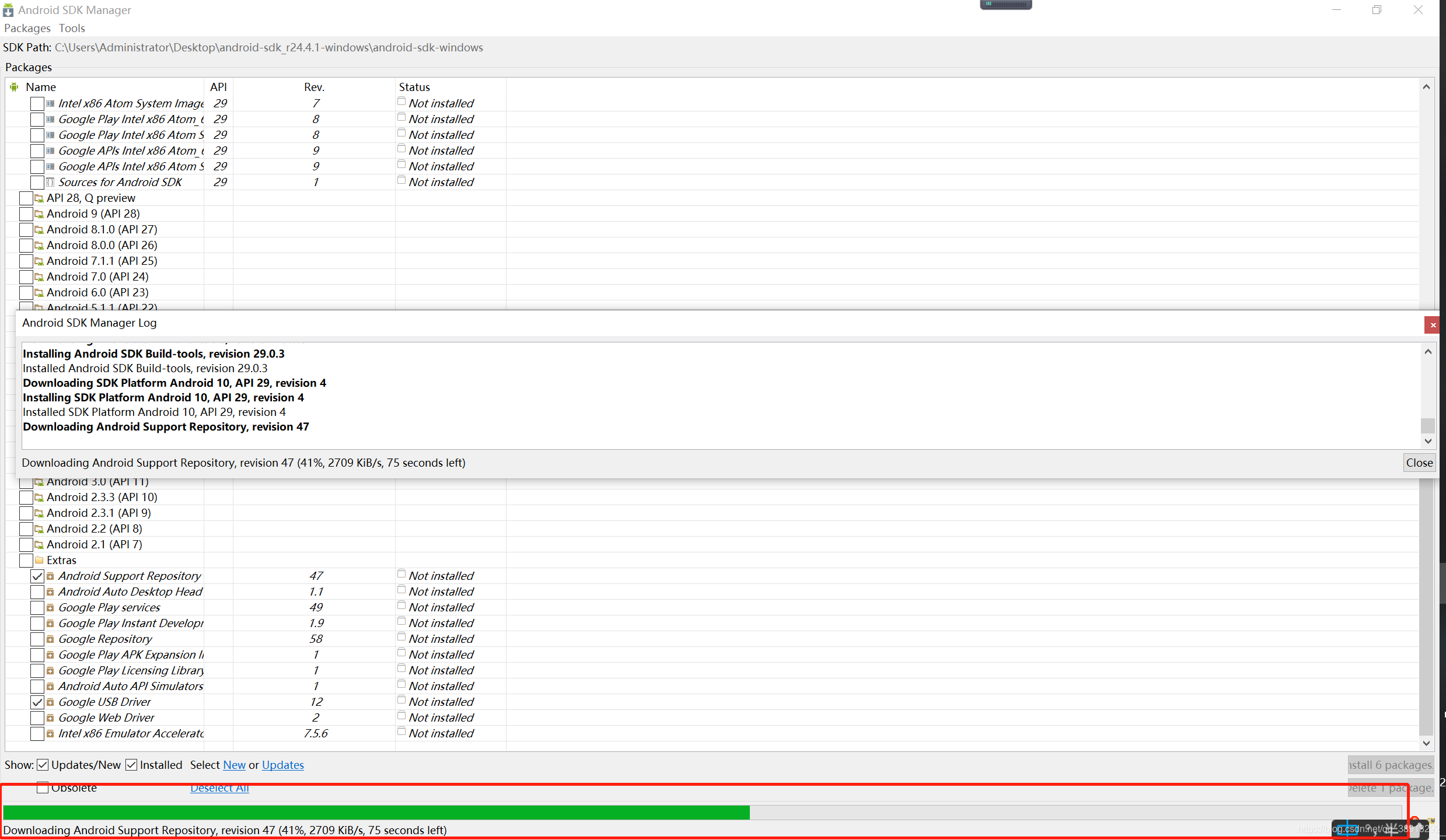Image resolution: width=1446 pixels, height=840 pixels.
Task: Uncheck the Google USB Driver checkbox
Action: 37,702
